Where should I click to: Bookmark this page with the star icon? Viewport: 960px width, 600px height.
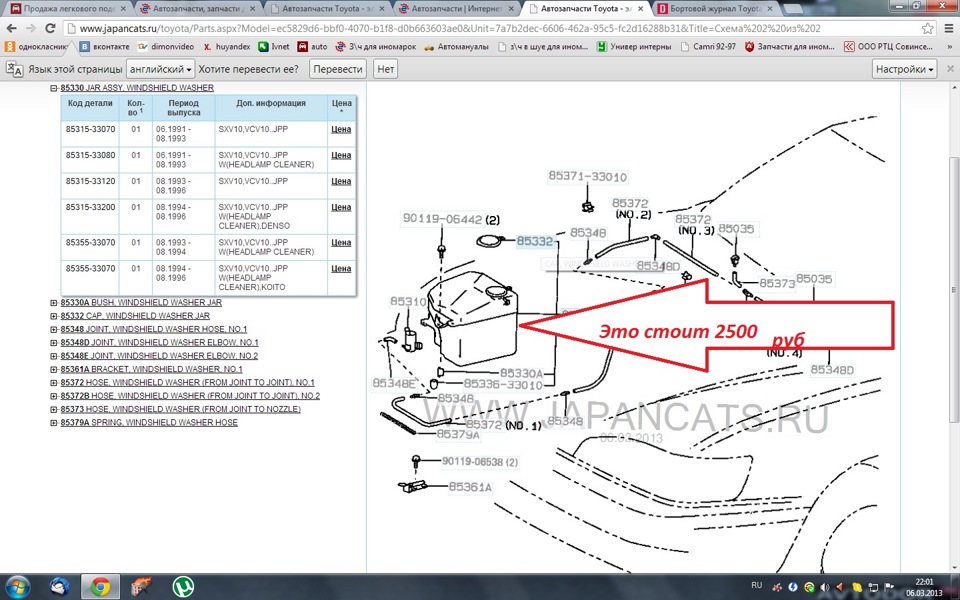(928, 28)
